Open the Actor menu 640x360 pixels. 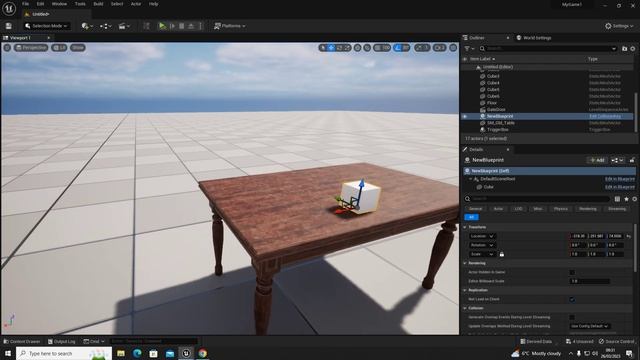tap(136, 4)
